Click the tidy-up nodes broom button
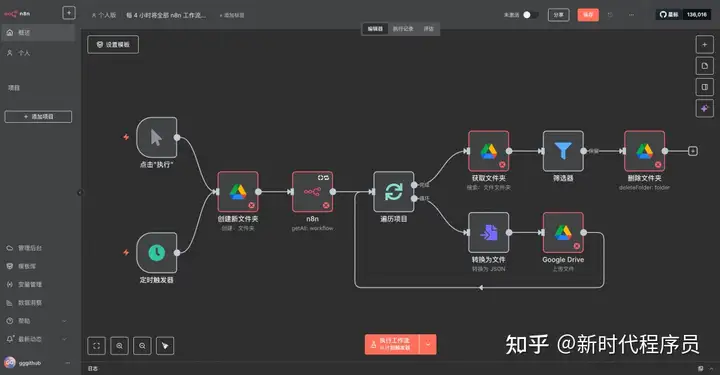Image resolution: width=720 pixels, height=375 pixels. click(x=165, y=346)
